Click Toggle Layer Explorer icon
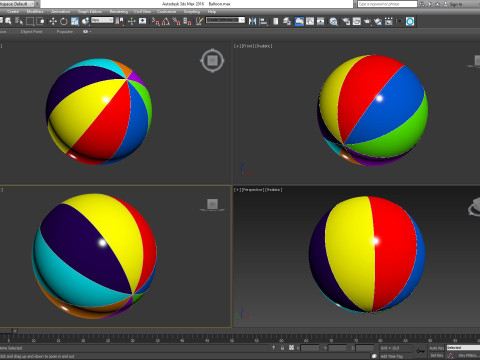 coord(287,21)
